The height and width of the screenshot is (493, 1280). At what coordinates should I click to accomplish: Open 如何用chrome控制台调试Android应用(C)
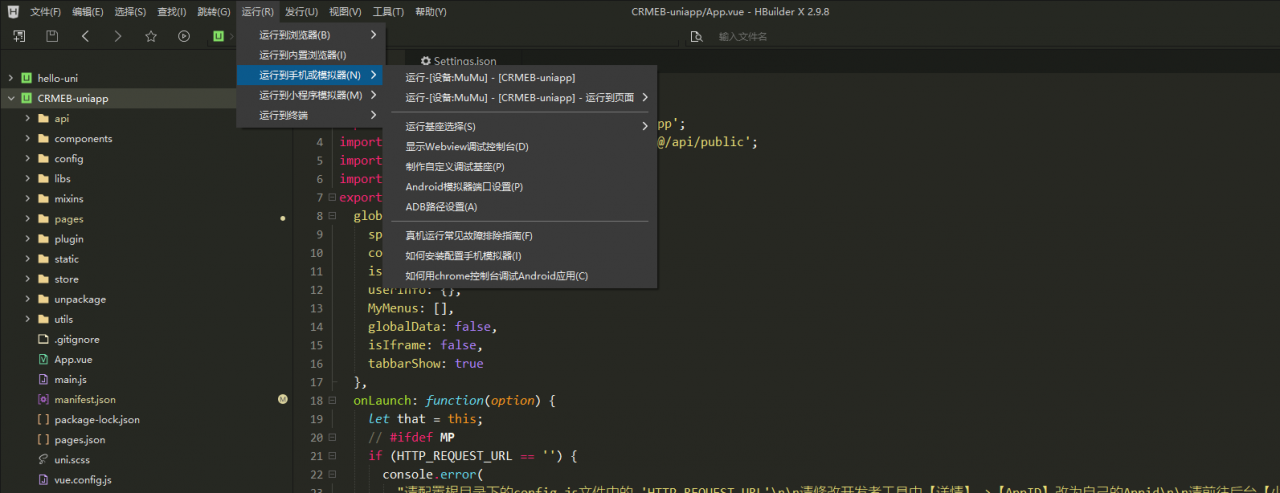coord(519,275)
